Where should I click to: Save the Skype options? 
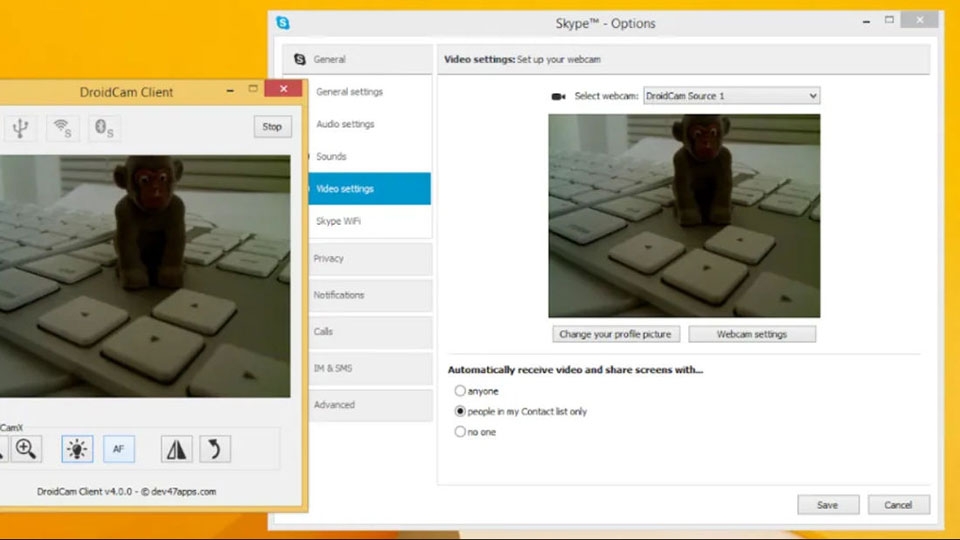pos(828,504)
